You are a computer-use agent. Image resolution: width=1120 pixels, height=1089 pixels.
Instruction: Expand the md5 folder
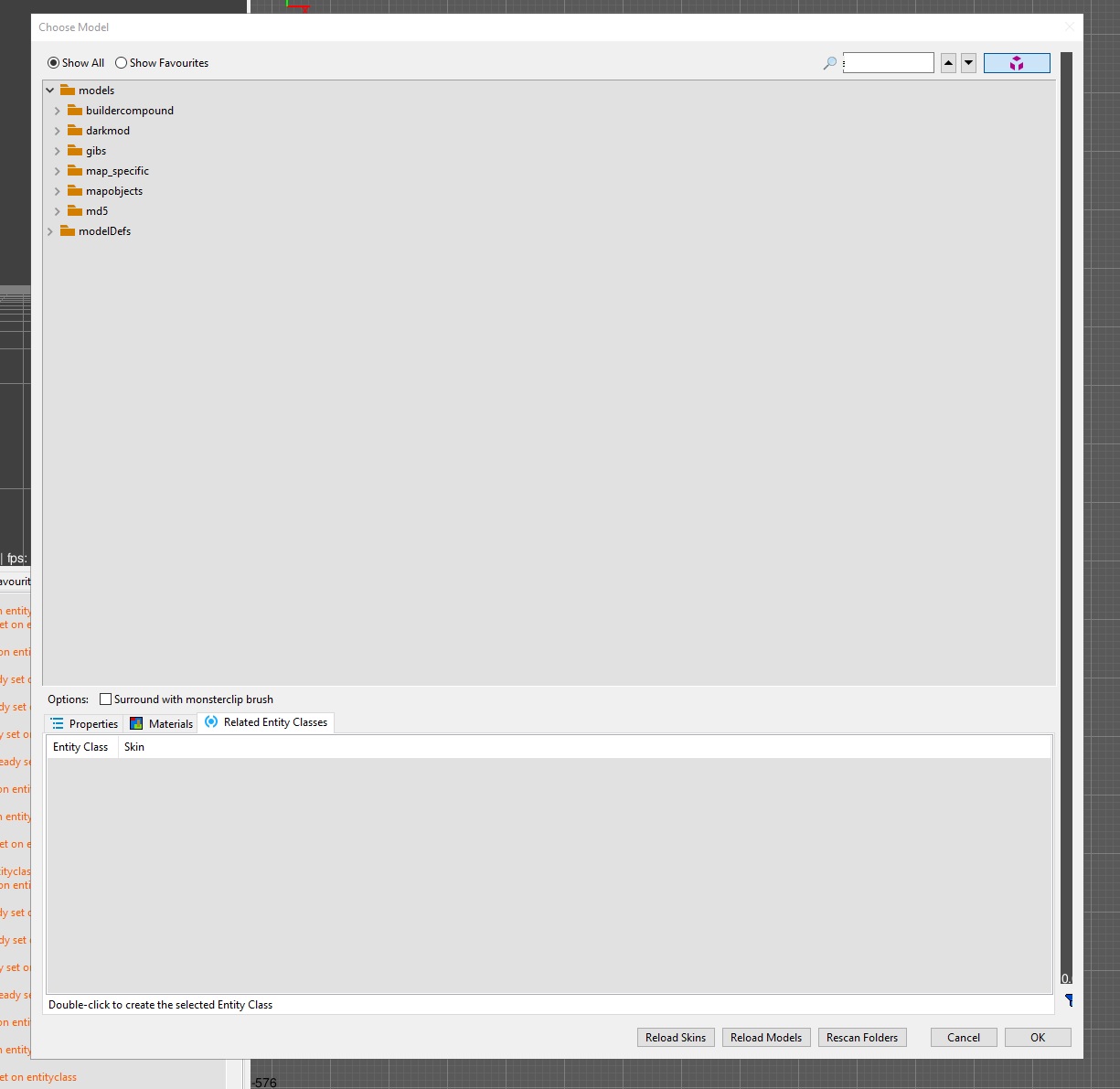click(58, 211)
